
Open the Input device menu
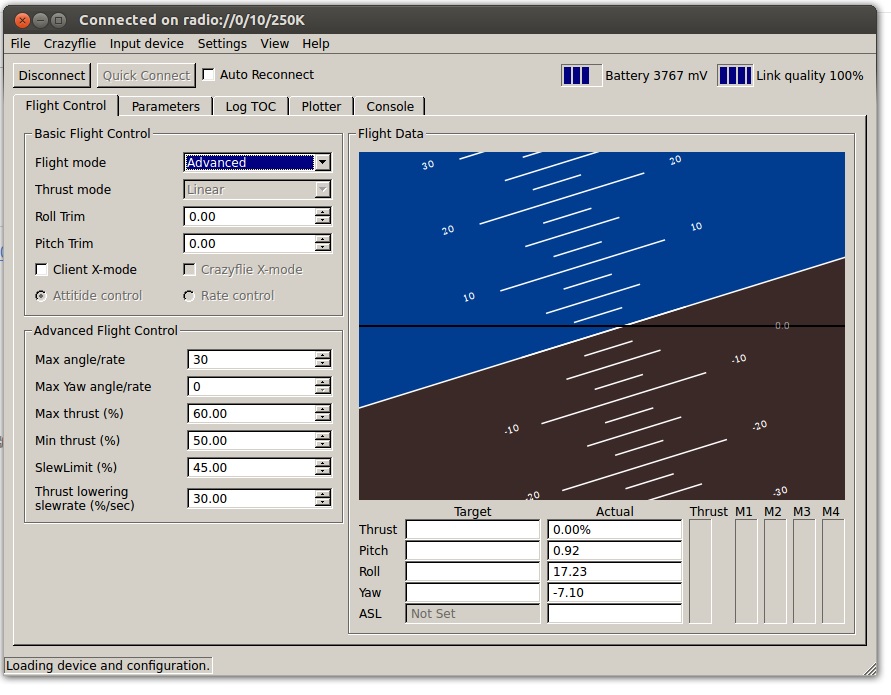click(147, 44)
